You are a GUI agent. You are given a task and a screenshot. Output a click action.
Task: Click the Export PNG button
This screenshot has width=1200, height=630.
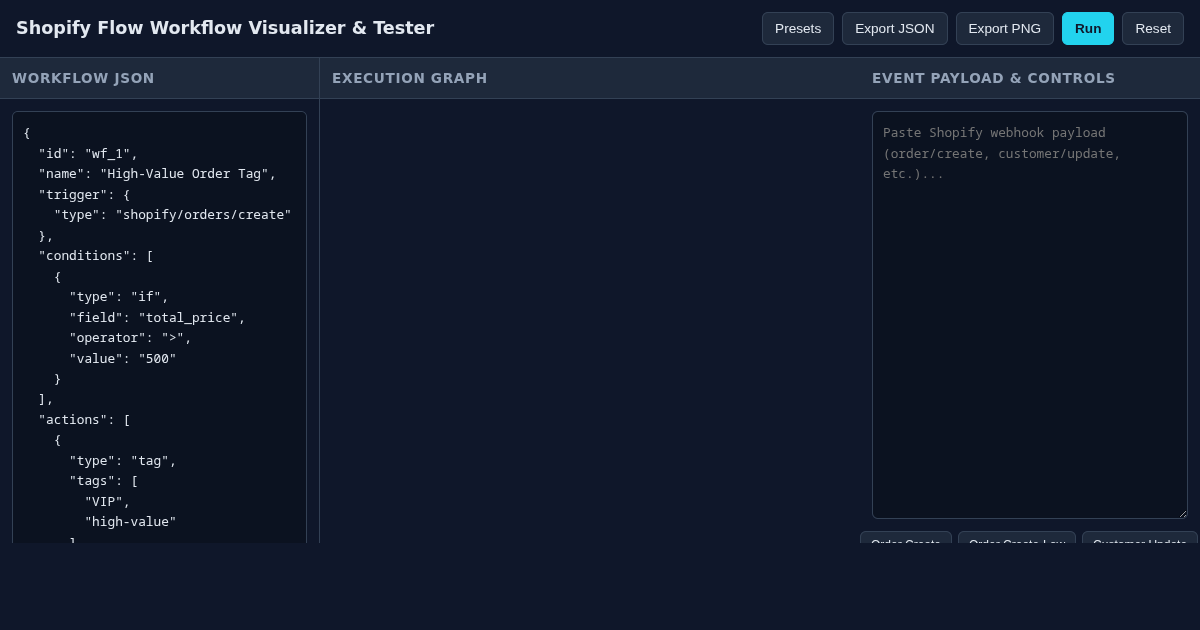(1004, 28)
